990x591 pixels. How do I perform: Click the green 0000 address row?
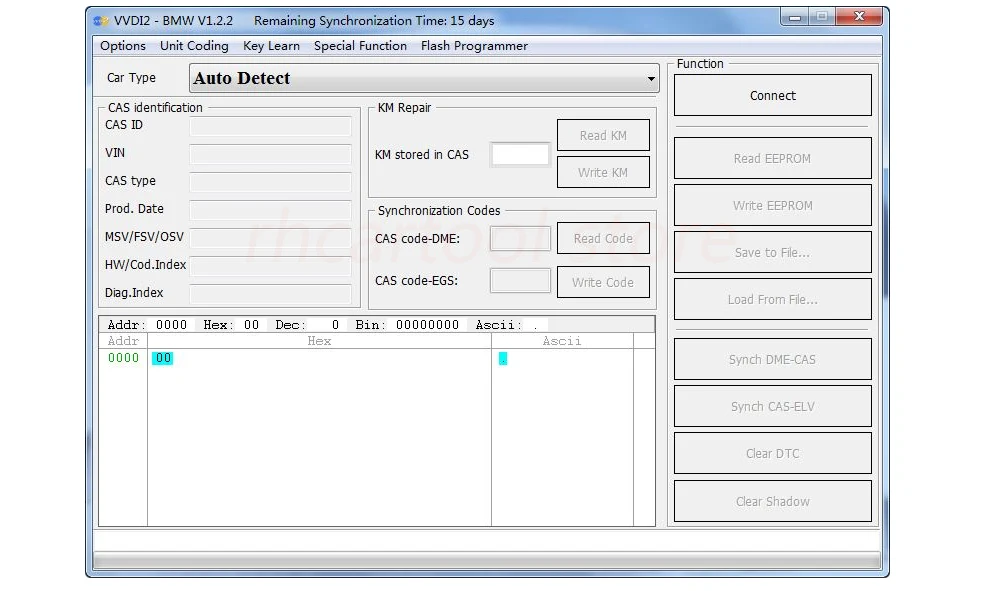tap(123, 358)
